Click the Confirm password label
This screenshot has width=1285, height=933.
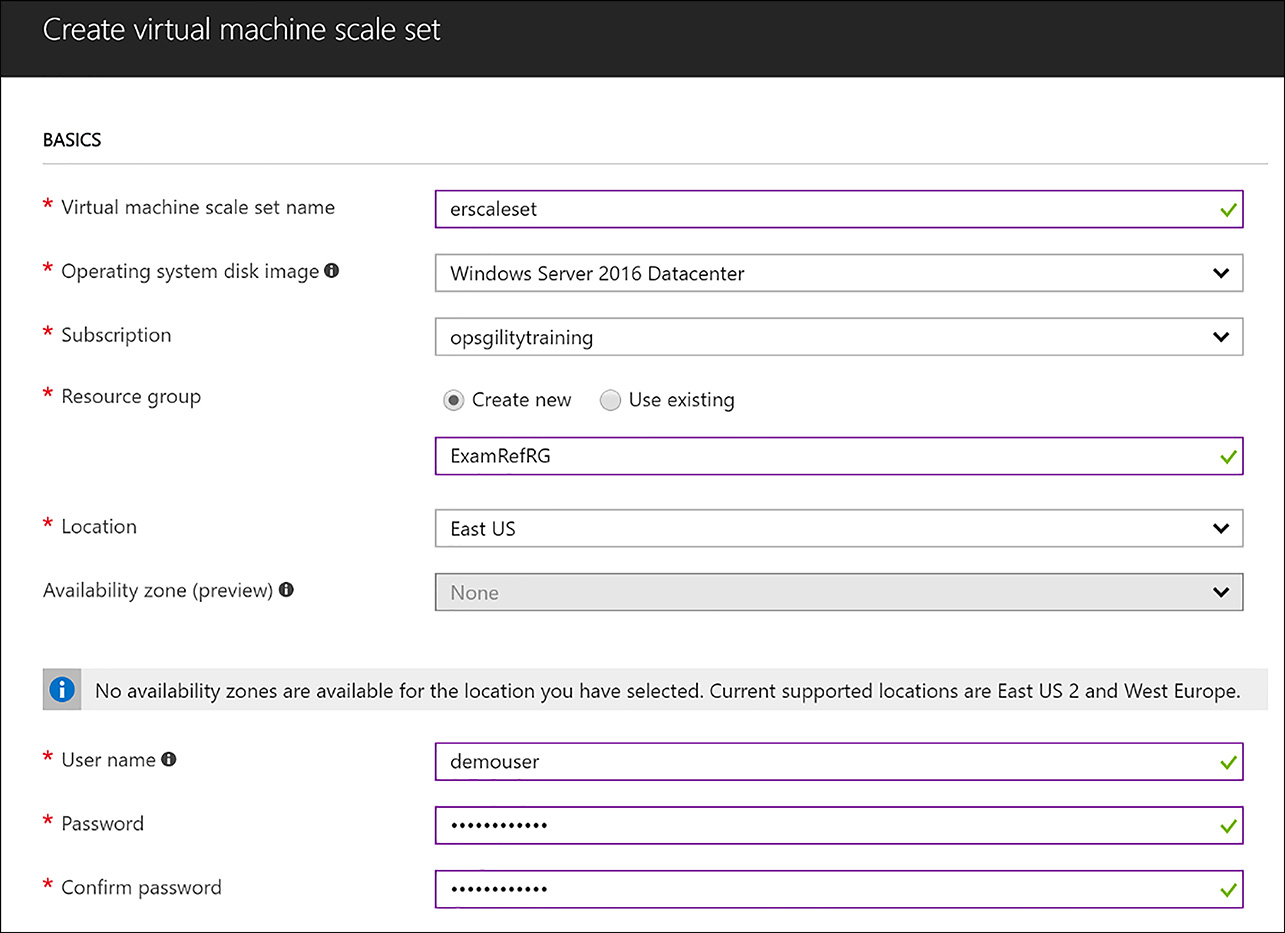(141, 887)
